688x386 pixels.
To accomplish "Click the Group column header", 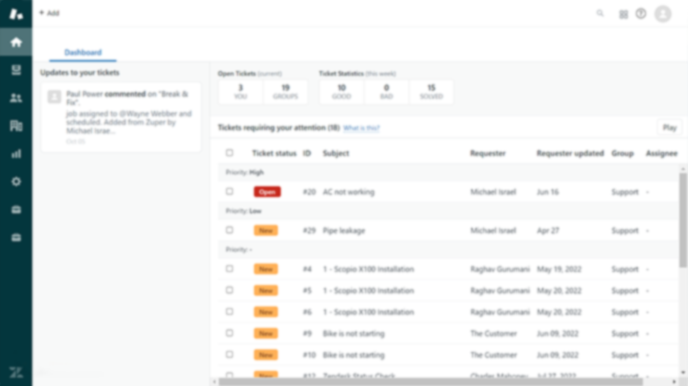I will tap(622, 153).
